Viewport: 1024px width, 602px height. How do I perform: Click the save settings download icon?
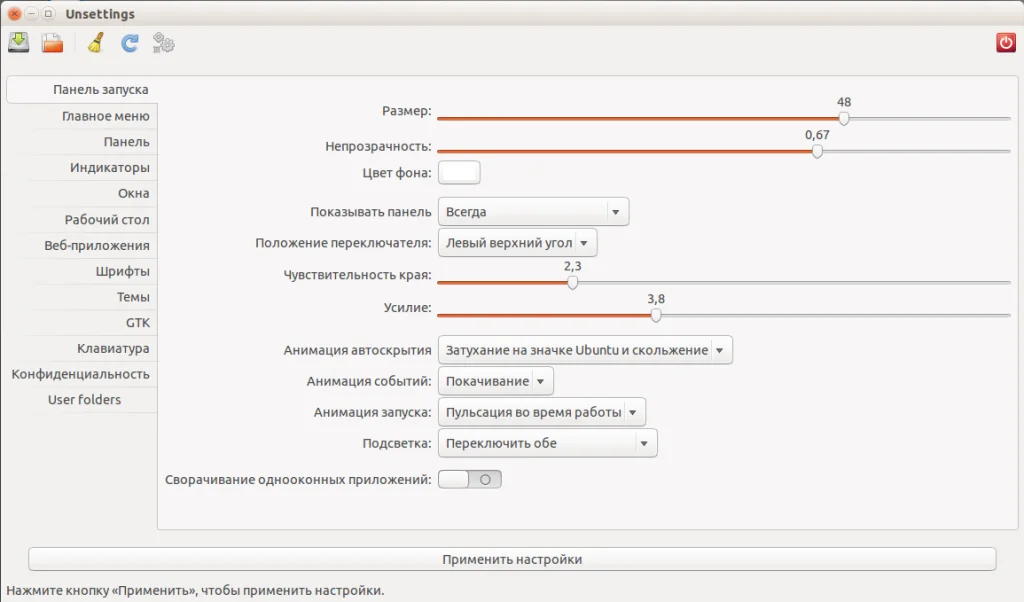click(18, 43)
